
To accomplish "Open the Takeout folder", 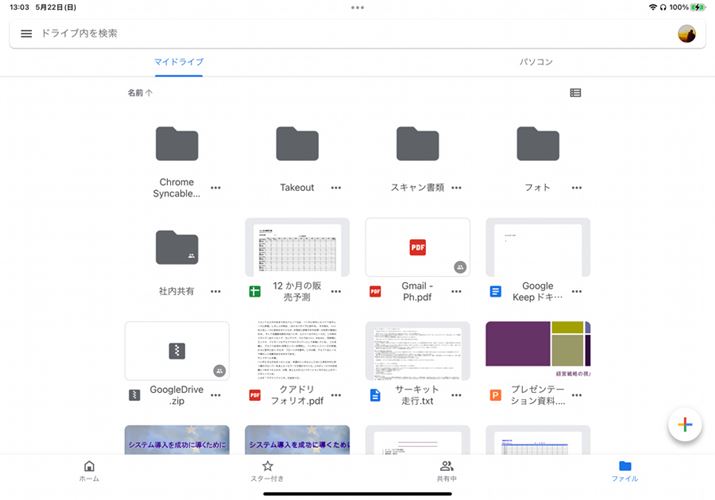I will pos(297,144).
